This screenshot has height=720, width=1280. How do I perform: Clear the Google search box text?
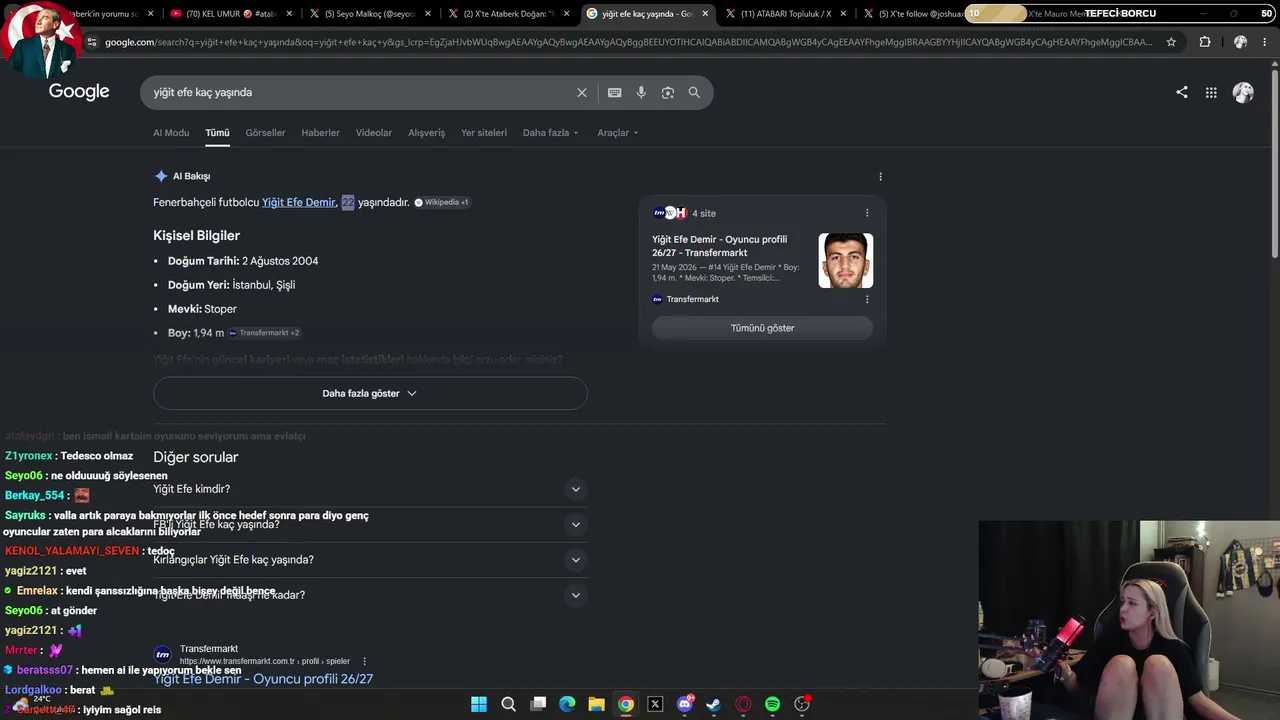[x=582, y=92]
